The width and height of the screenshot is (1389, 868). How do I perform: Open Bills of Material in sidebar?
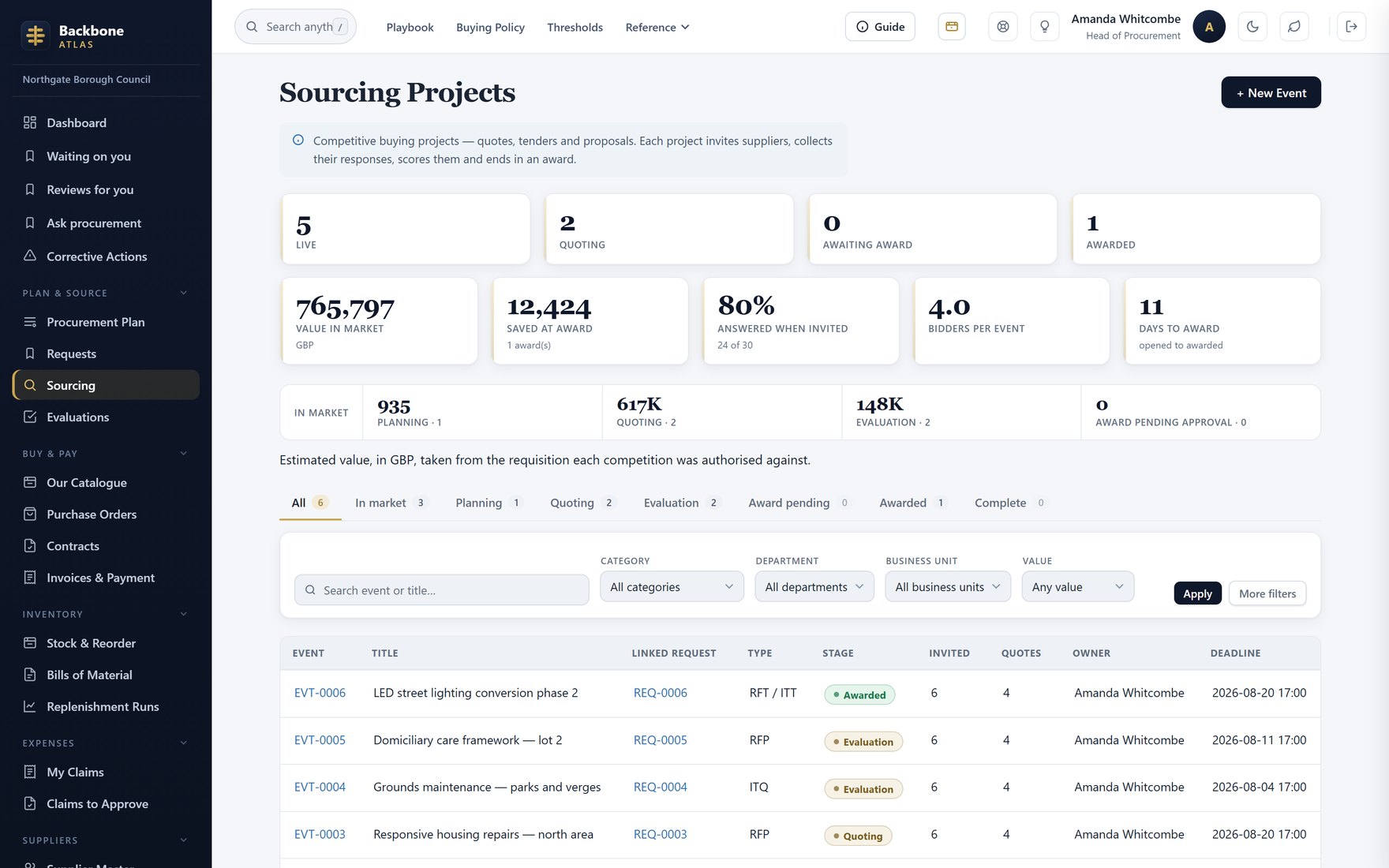[106, 675]
